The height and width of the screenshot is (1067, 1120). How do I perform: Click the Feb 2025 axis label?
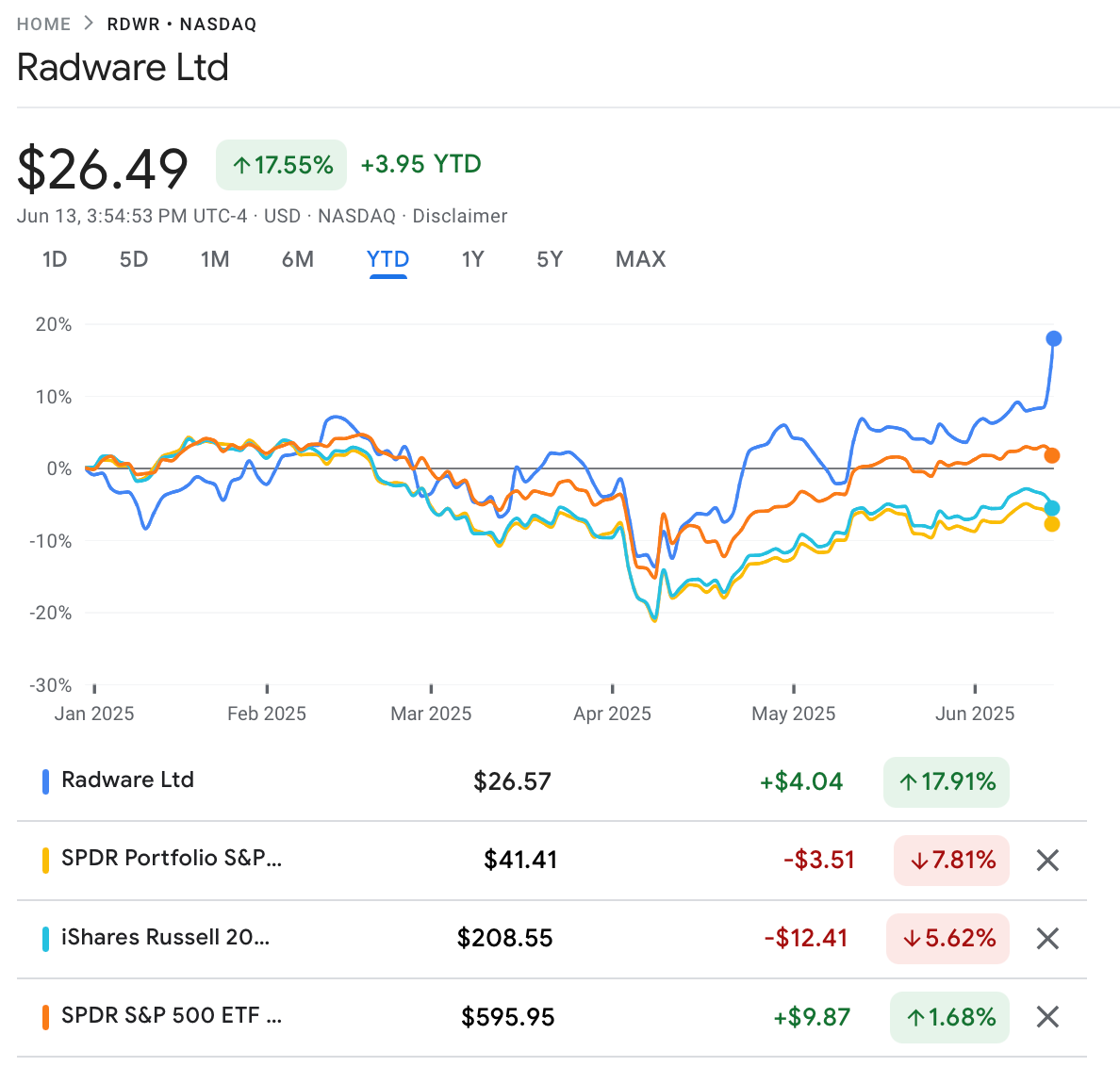[267, 714]
